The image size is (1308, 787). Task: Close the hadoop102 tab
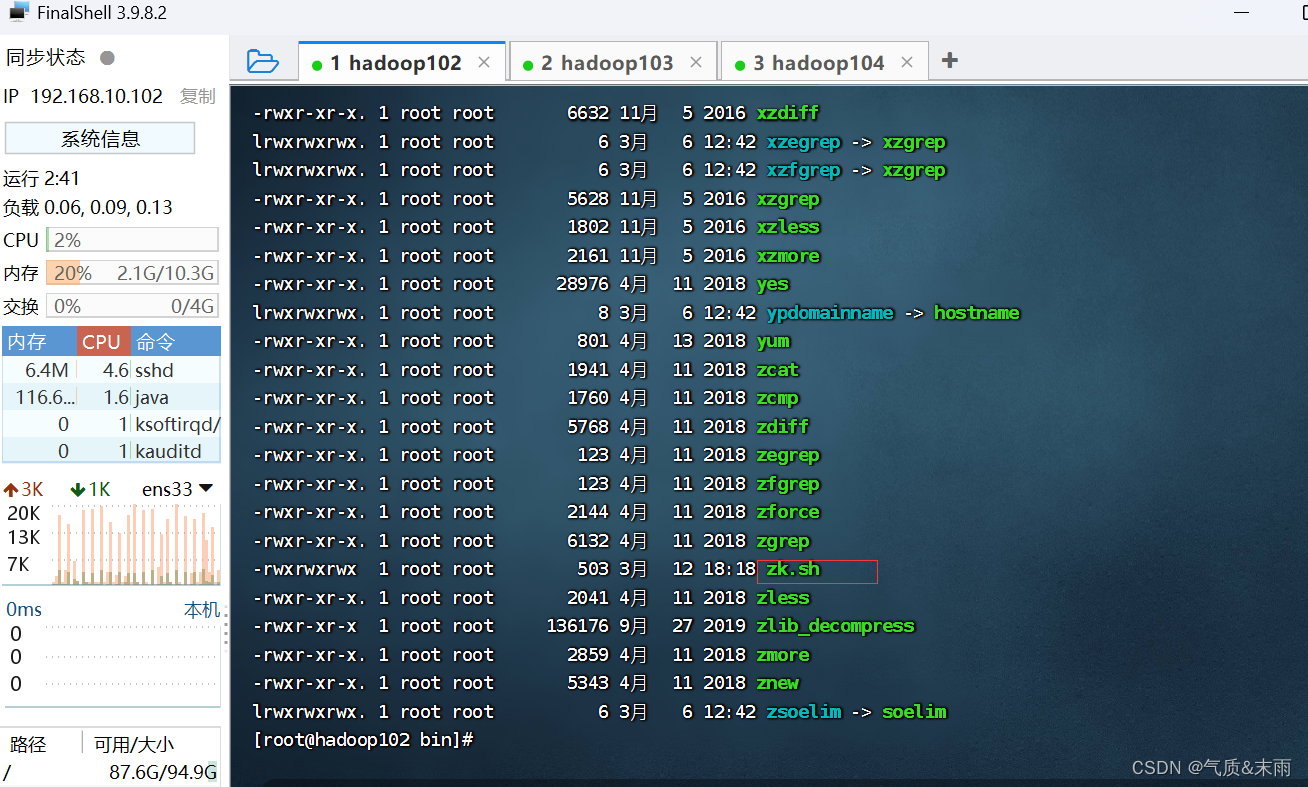coord(484,62)
